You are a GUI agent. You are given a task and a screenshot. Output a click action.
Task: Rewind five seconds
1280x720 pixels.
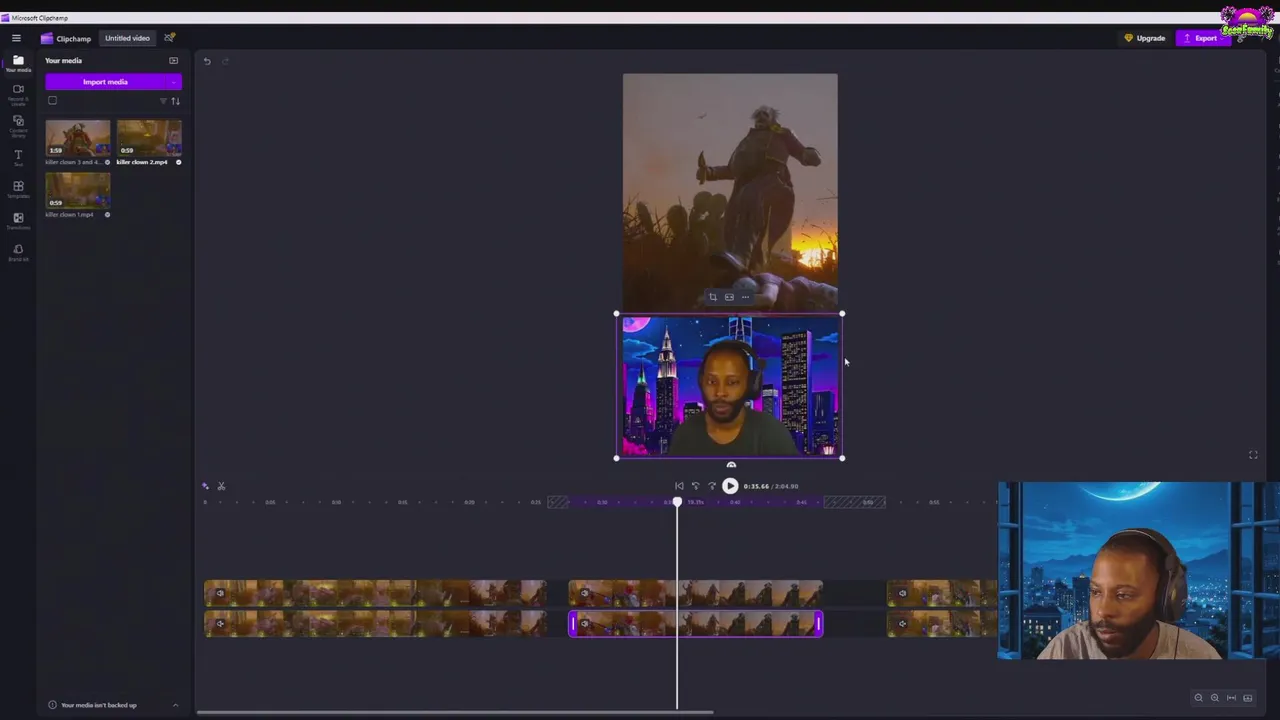[x=696, y=486]
